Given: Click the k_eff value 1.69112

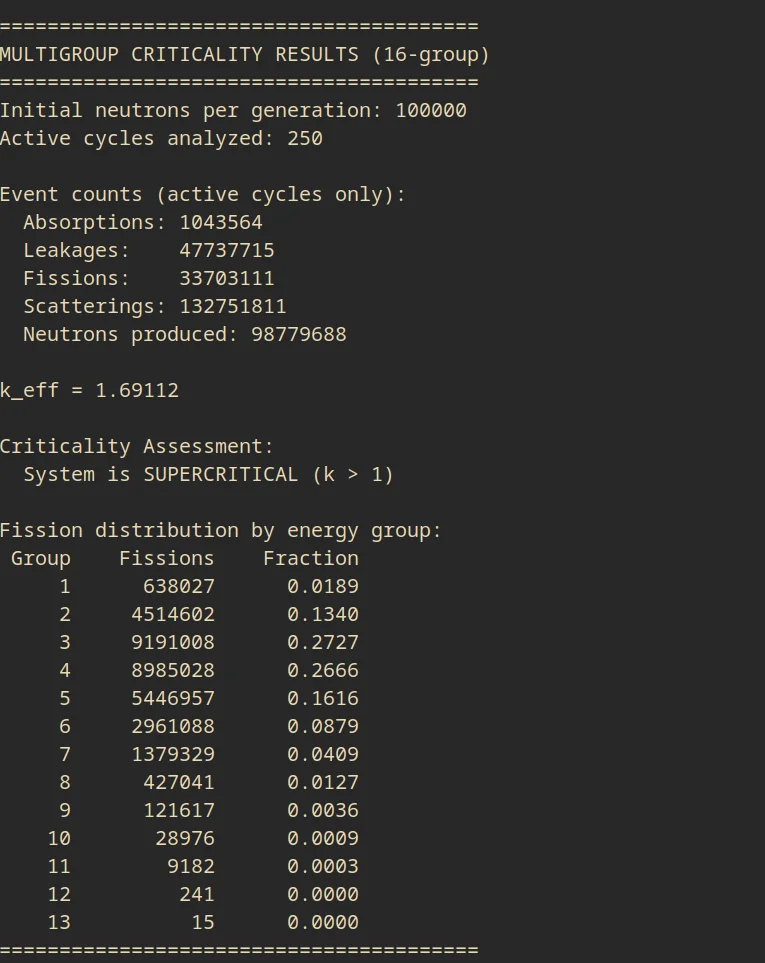Looking at the screenshot, I should (x=137, y=391).
